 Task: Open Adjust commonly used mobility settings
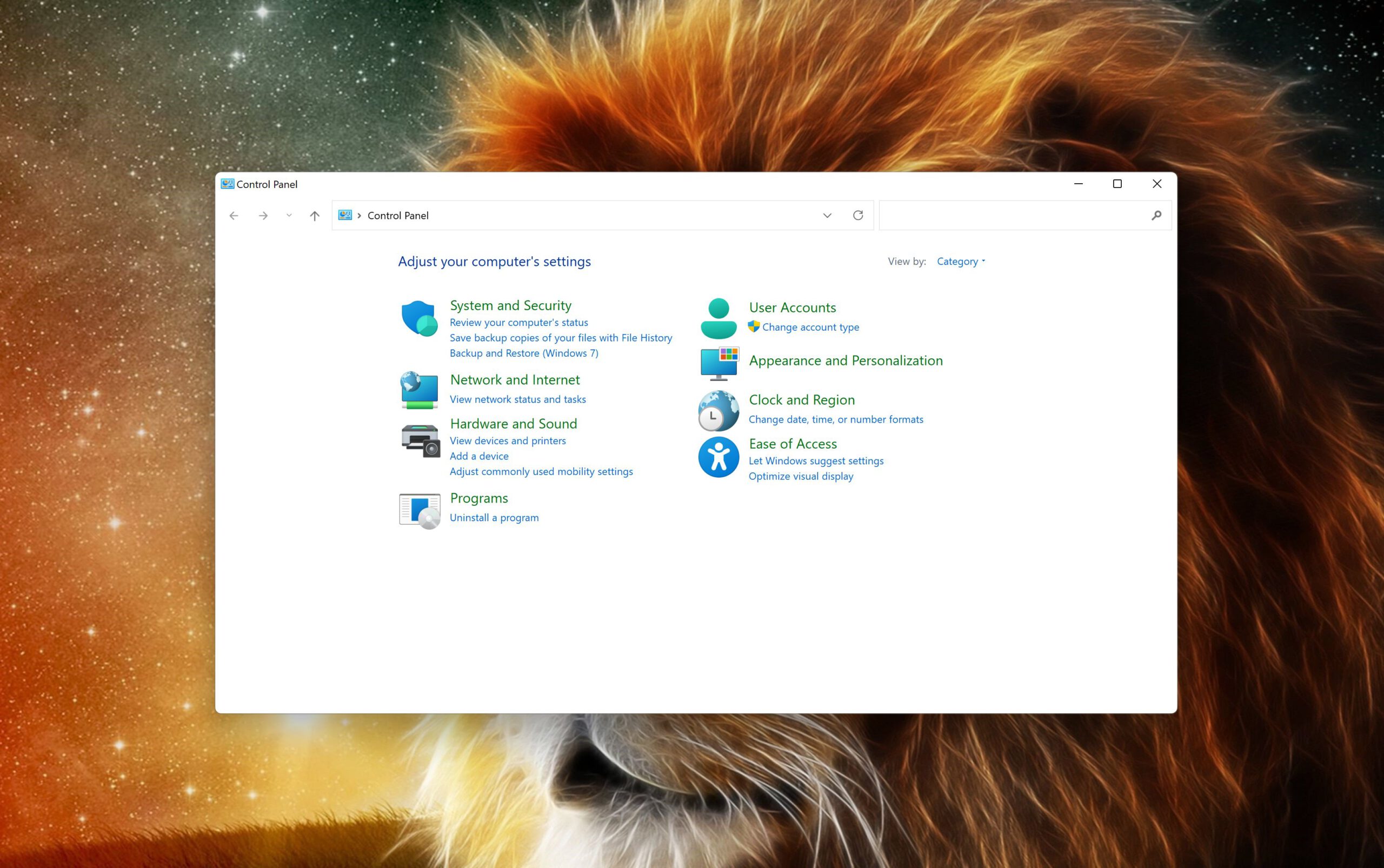[x=541, y=472]
